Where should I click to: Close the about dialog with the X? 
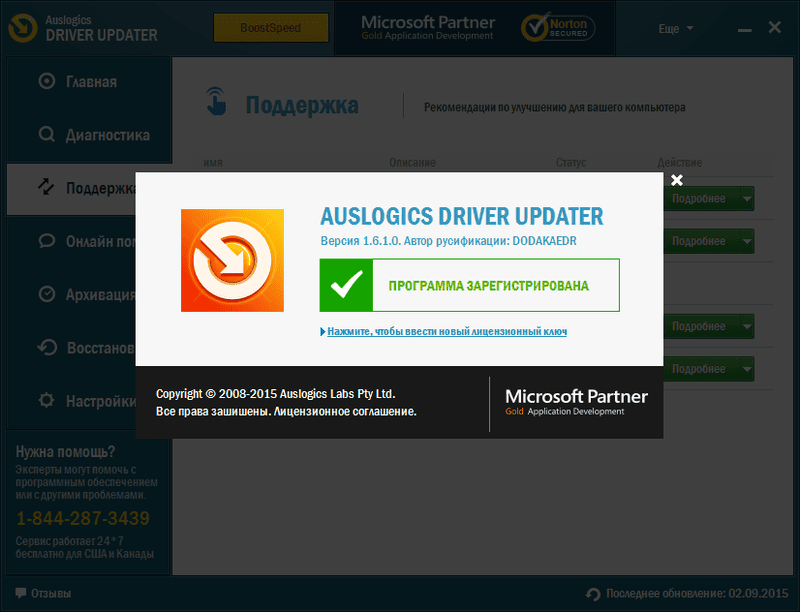(x=677, y=180)
